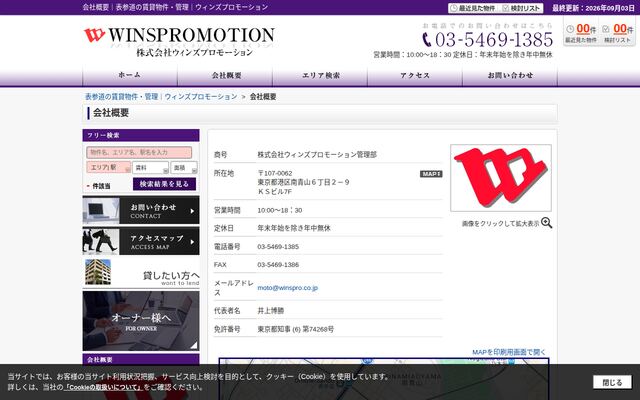Click the 会社概要 page heading

(111, 113)
